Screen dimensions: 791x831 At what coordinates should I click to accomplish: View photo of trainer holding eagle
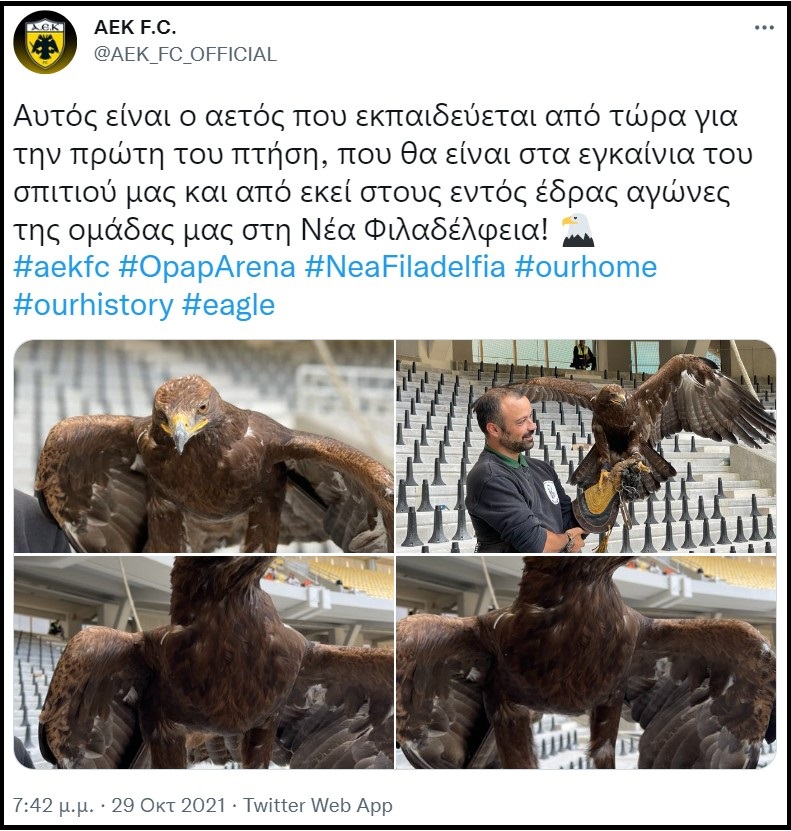(x=586, y=446)
